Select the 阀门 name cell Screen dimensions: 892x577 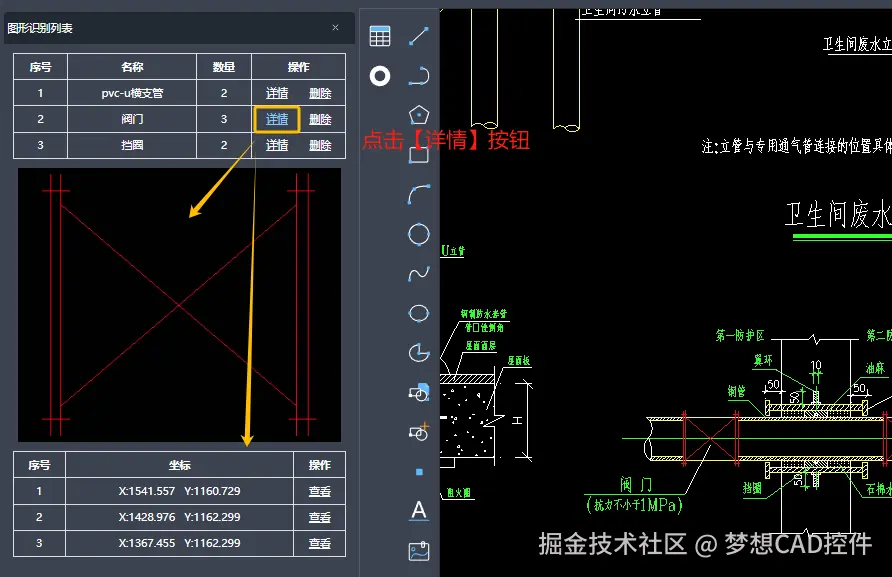click(132, 119)
